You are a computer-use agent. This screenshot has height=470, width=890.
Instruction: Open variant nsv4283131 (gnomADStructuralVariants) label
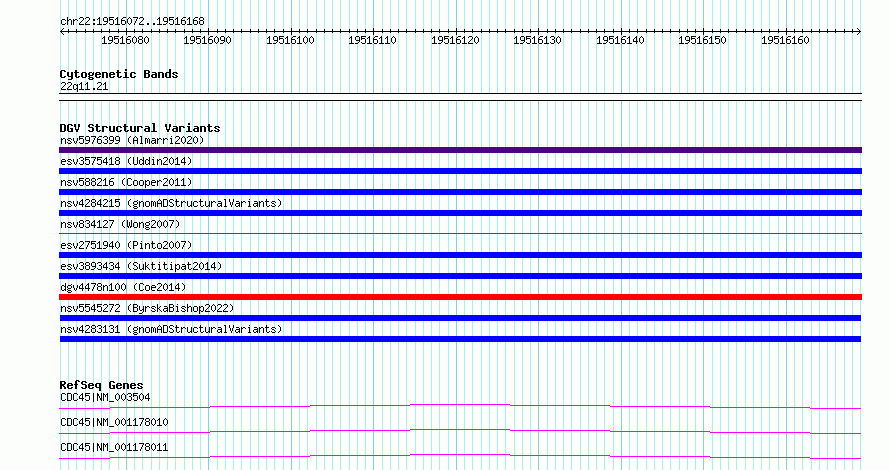point(171,329)
